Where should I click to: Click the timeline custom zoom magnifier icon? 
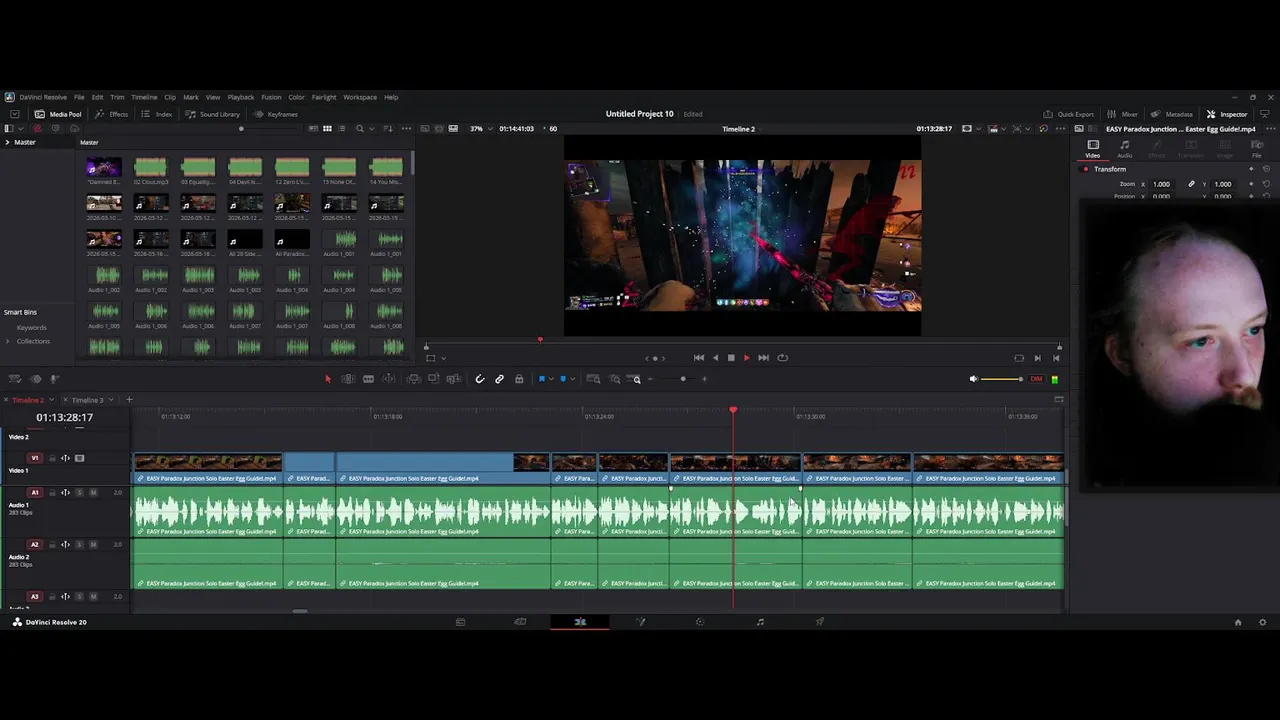tap(636, 379)
